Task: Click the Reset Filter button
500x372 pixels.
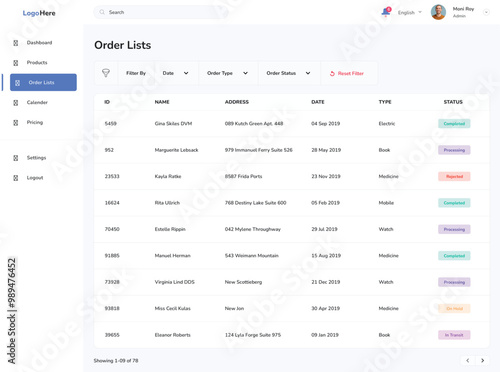Action: (347, 73)
